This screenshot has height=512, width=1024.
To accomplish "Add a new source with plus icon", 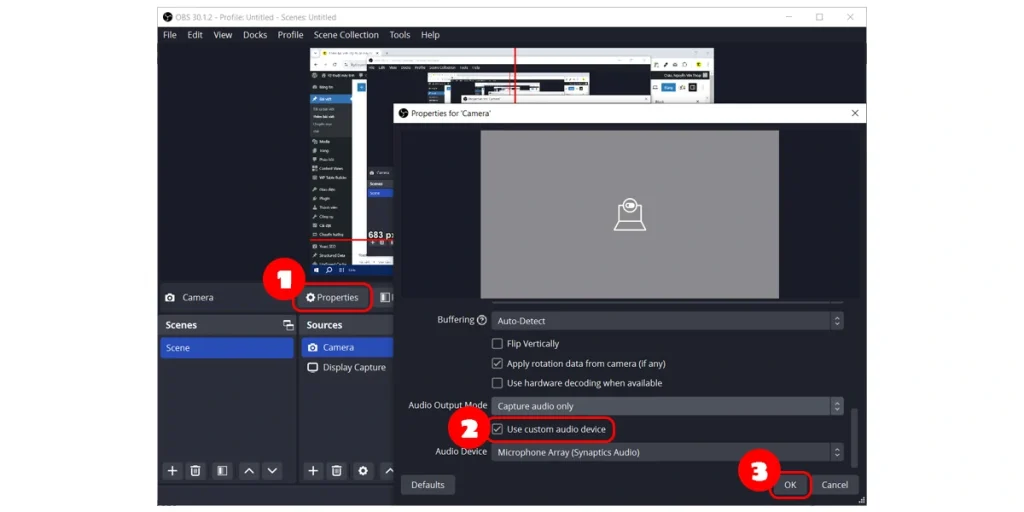I will 313,471.
